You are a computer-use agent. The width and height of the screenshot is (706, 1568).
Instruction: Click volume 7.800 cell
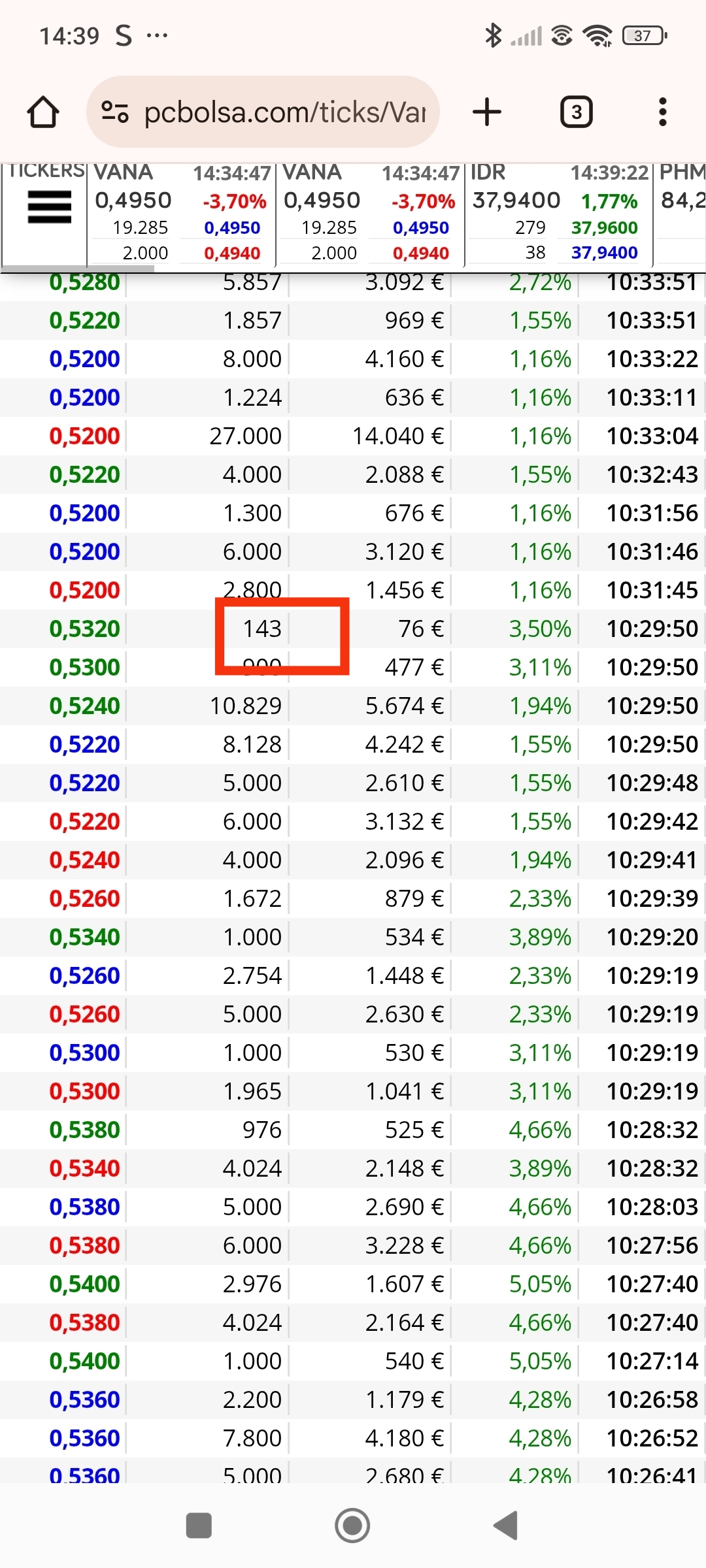tap(252, 1438)
